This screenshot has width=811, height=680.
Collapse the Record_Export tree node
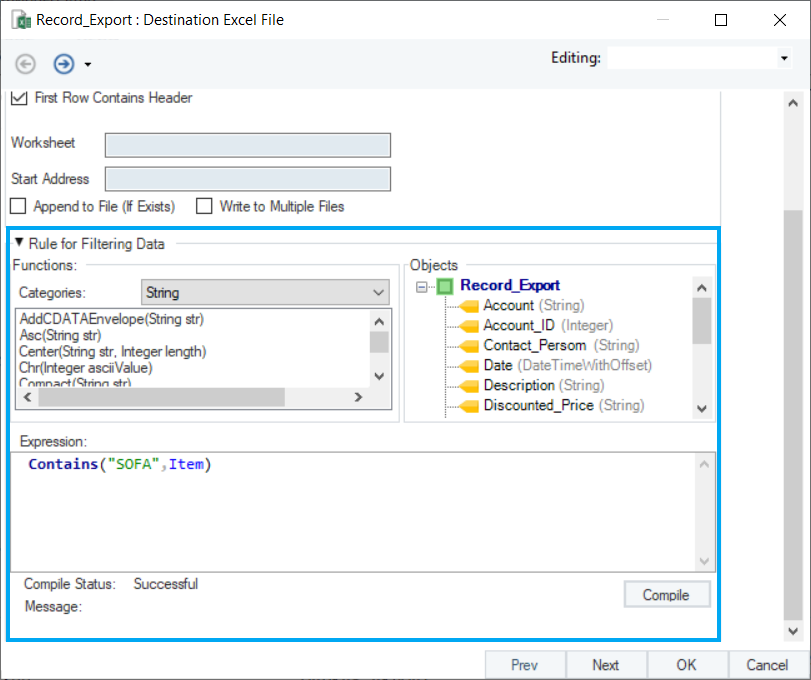pos(422,286)
